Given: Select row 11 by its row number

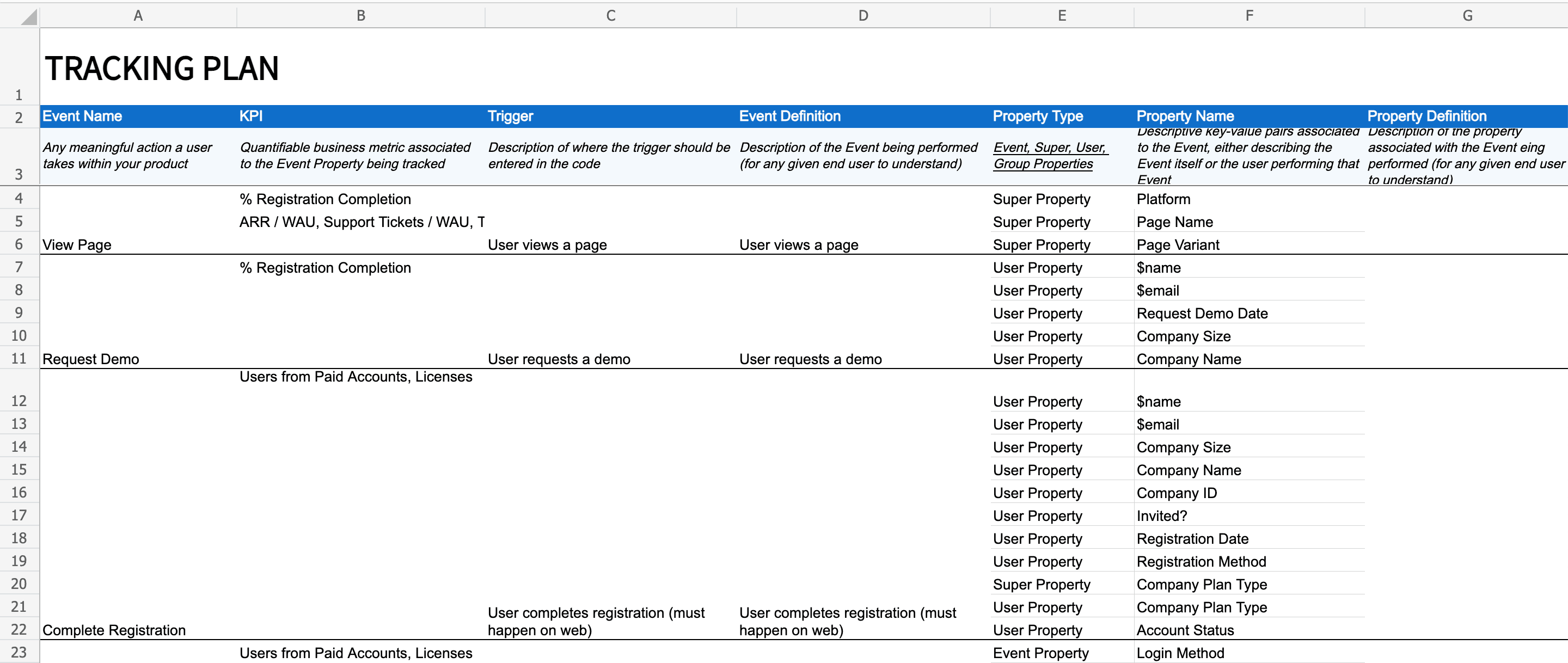Looking at the screenshot, I should coord(19,358).
